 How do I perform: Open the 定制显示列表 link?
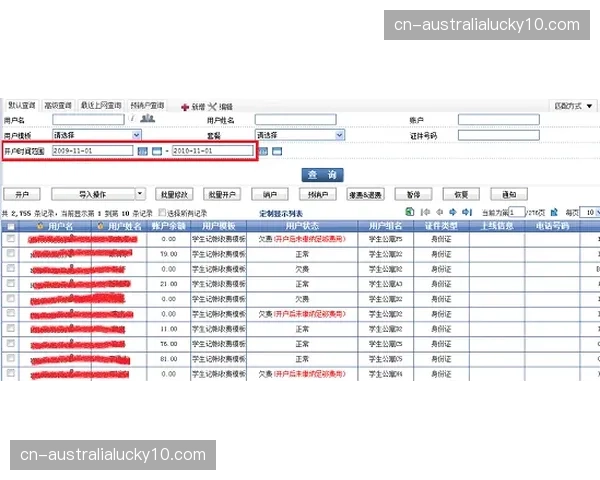[x=281, y=214]
